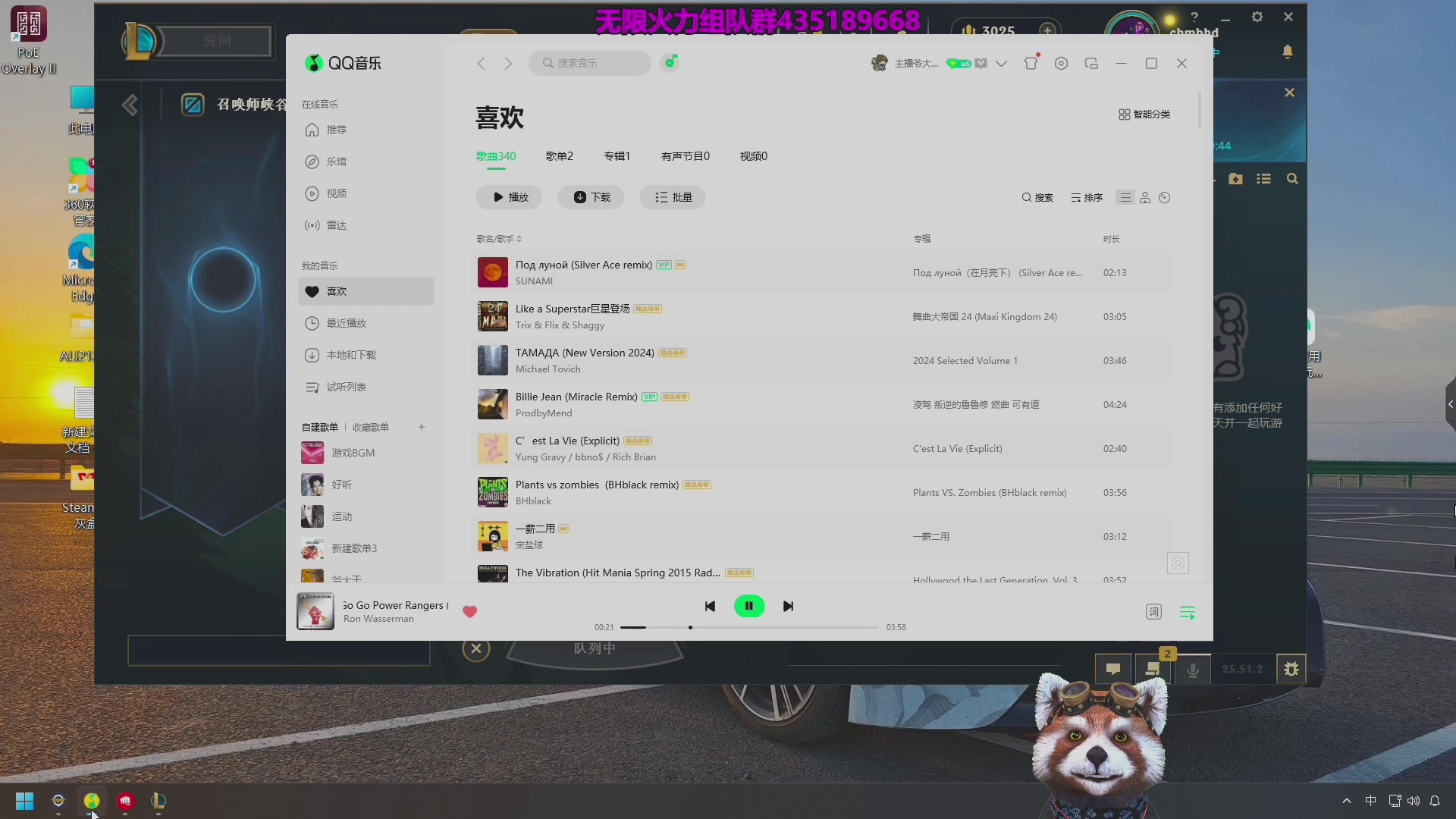Viewport: 1456px width, 819px height.
Task: Open the Windows Start menu
Action: [x=24, y=801]
